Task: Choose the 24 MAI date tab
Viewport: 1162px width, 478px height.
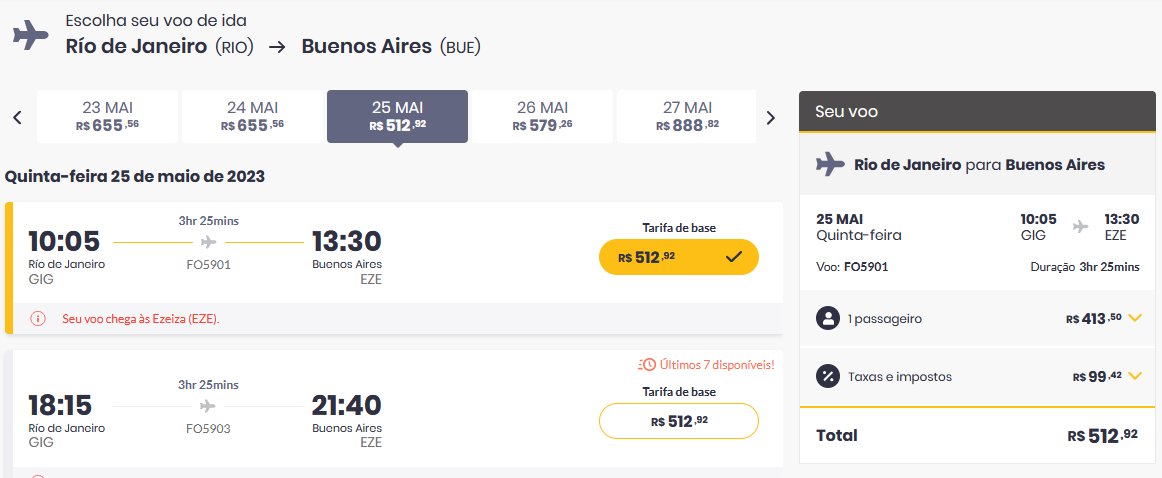Action: [x=253, y=116]
